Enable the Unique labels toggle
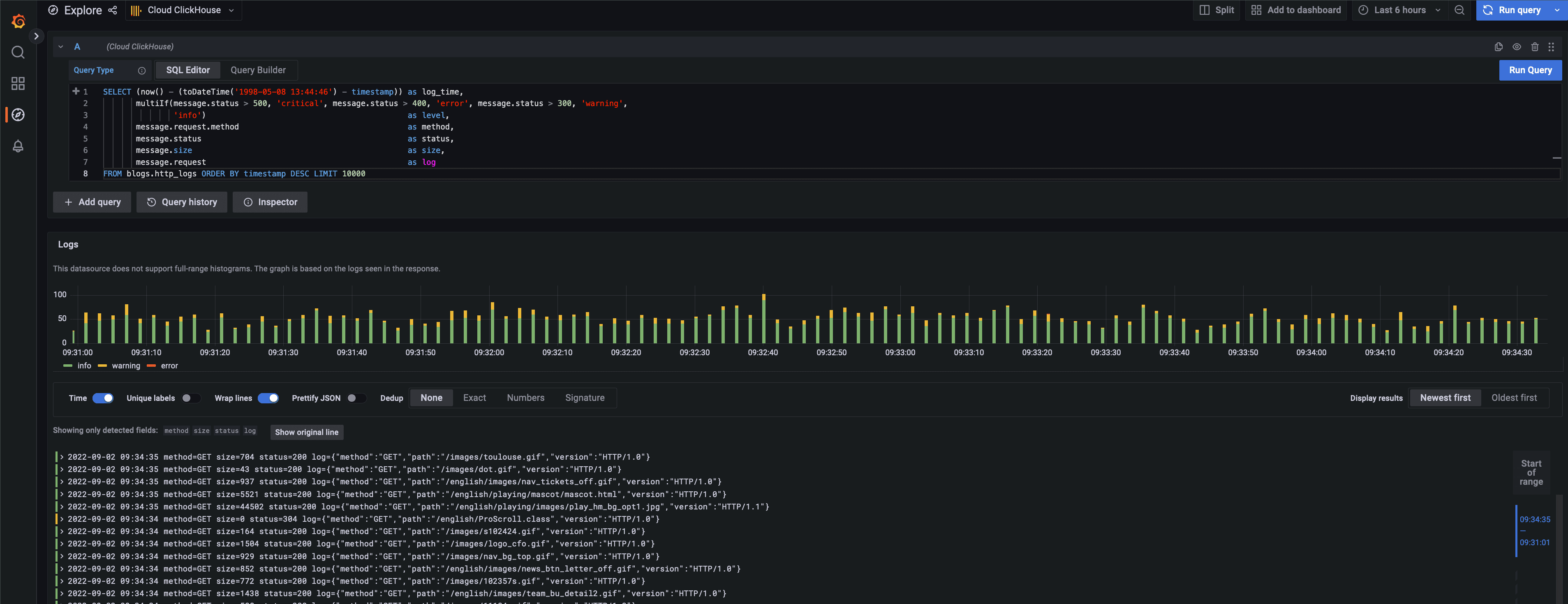Viewport: 1568px width, 604px height. (190, 398)
